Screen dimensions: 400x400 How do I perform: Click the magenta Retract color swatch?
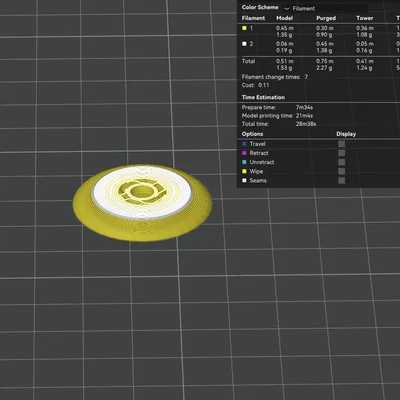pos(244,153)
